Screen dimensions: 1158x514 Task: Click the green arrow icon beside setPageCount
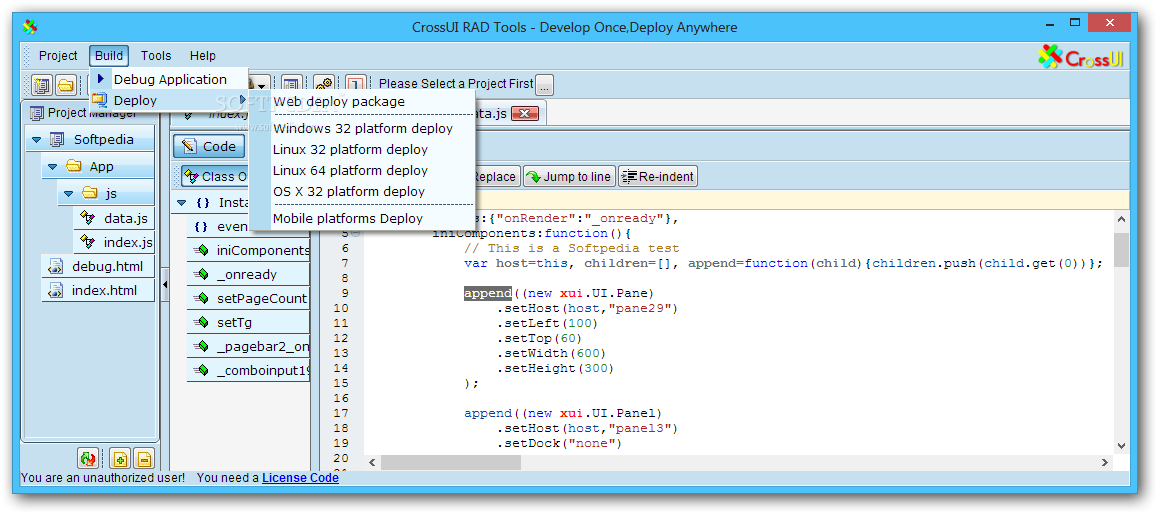[x=201, y=298]
